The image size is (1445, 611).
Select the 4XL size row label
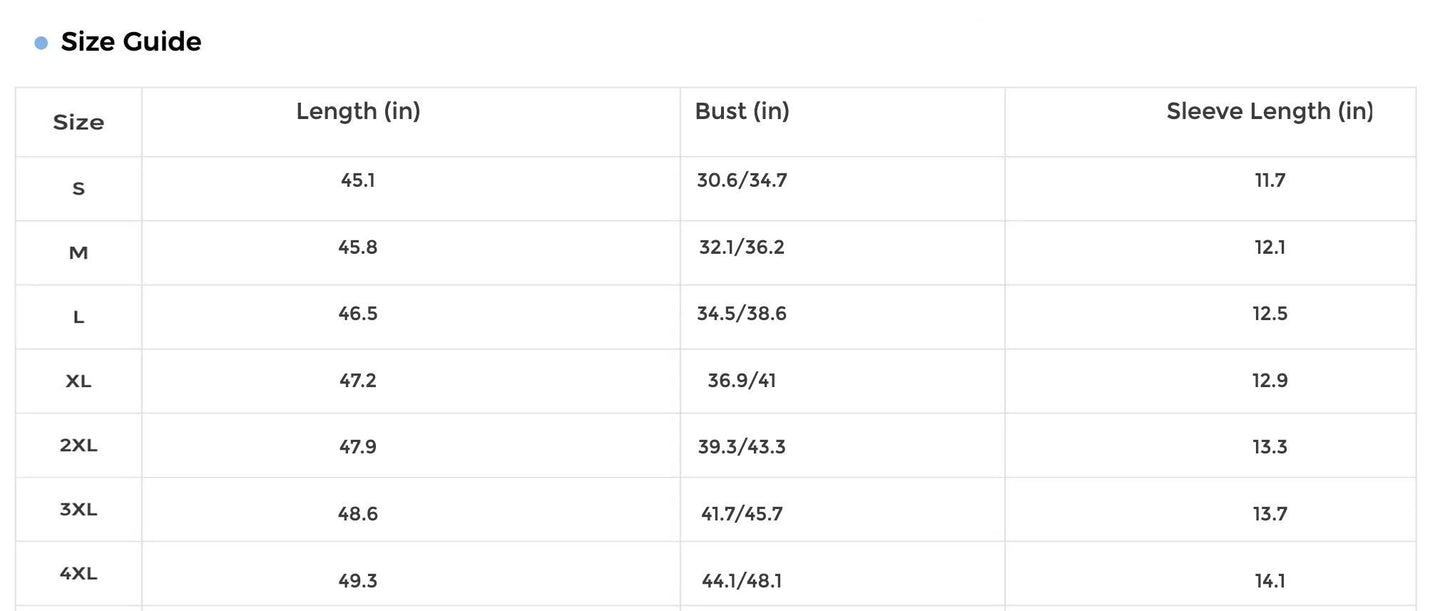click(x=78, y=573)
